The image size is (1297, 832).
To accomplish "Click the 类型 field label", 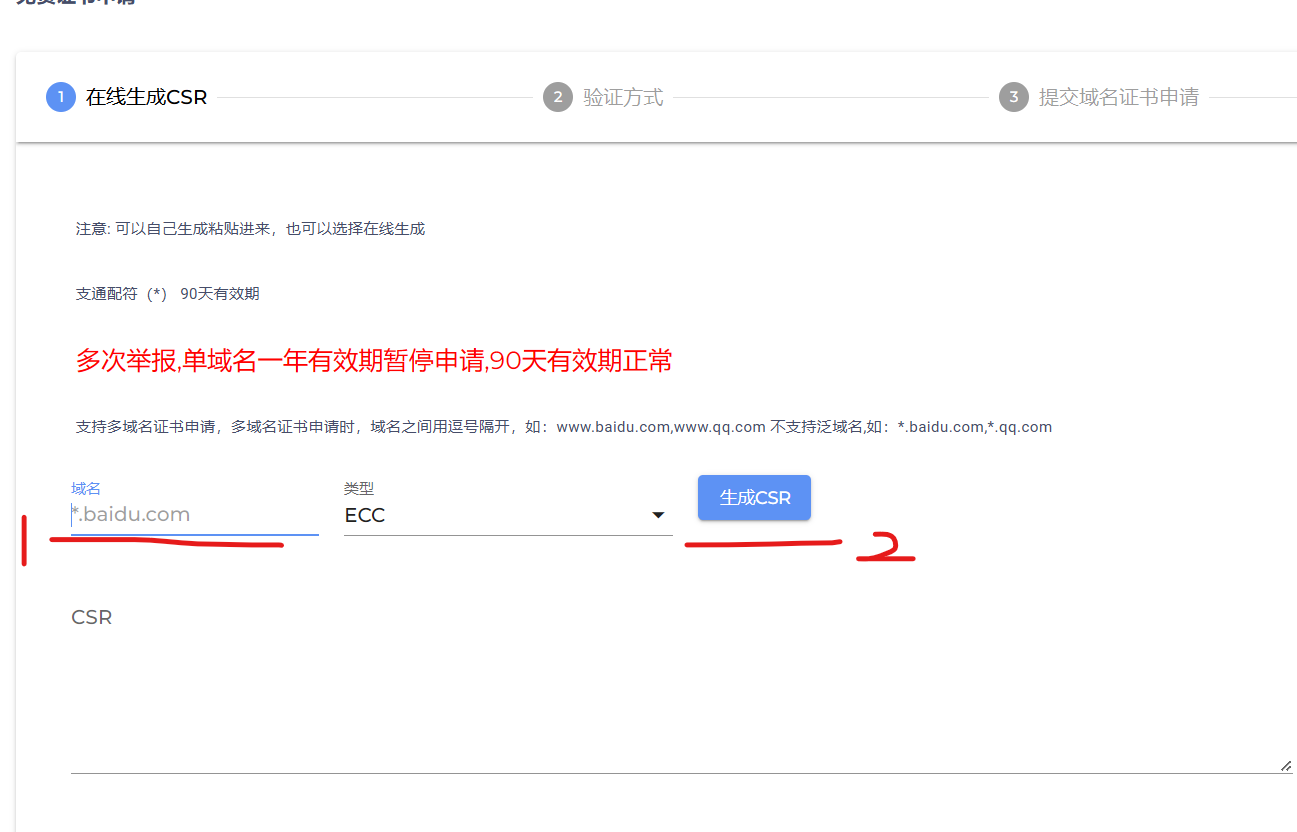I will click(x=359, y=488).
